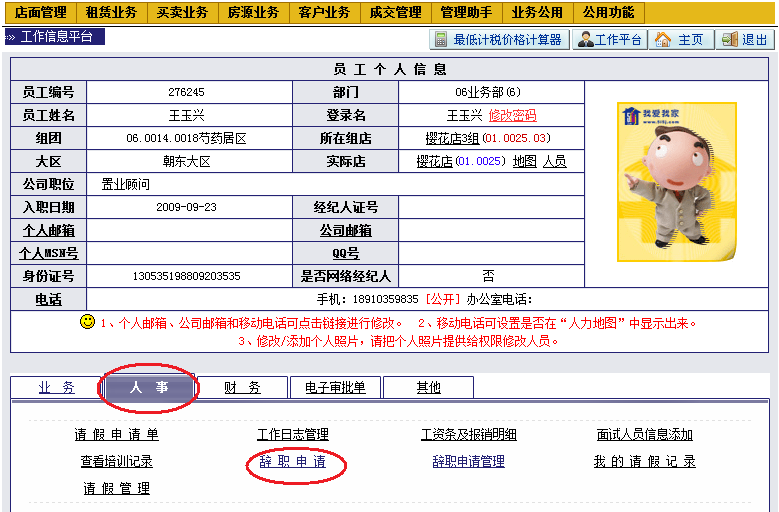The image size is (779, 512).
Task: Click the 置业顾问 position text
Action: click(126, 184)
